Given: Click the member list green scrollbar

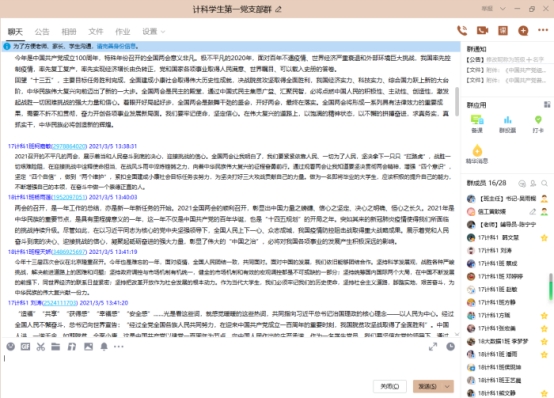Looking at the screenshot, I should [x=551, y=286].
